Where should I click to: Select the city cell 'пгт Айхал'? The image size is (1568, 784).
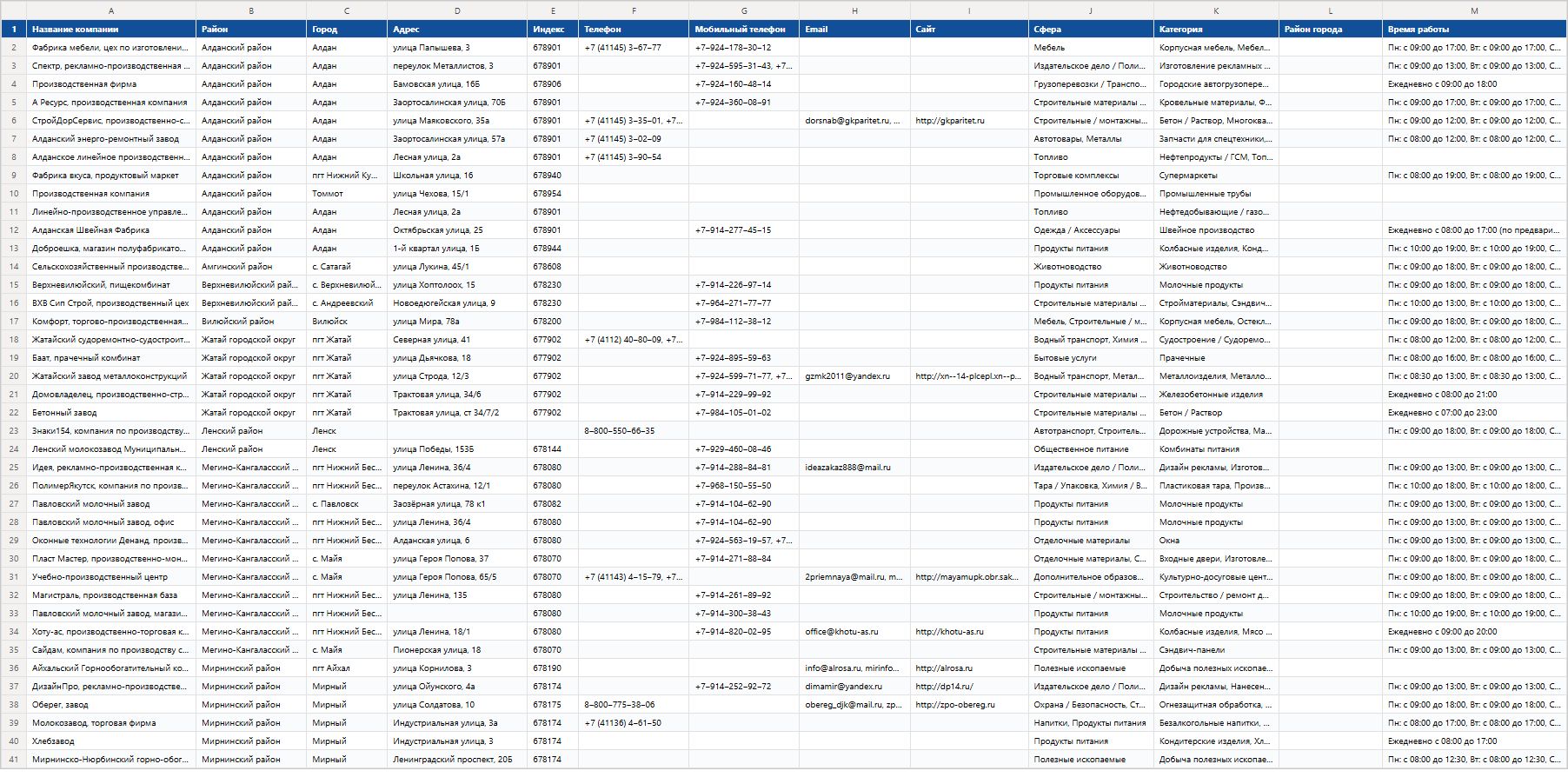coord(347,668)
